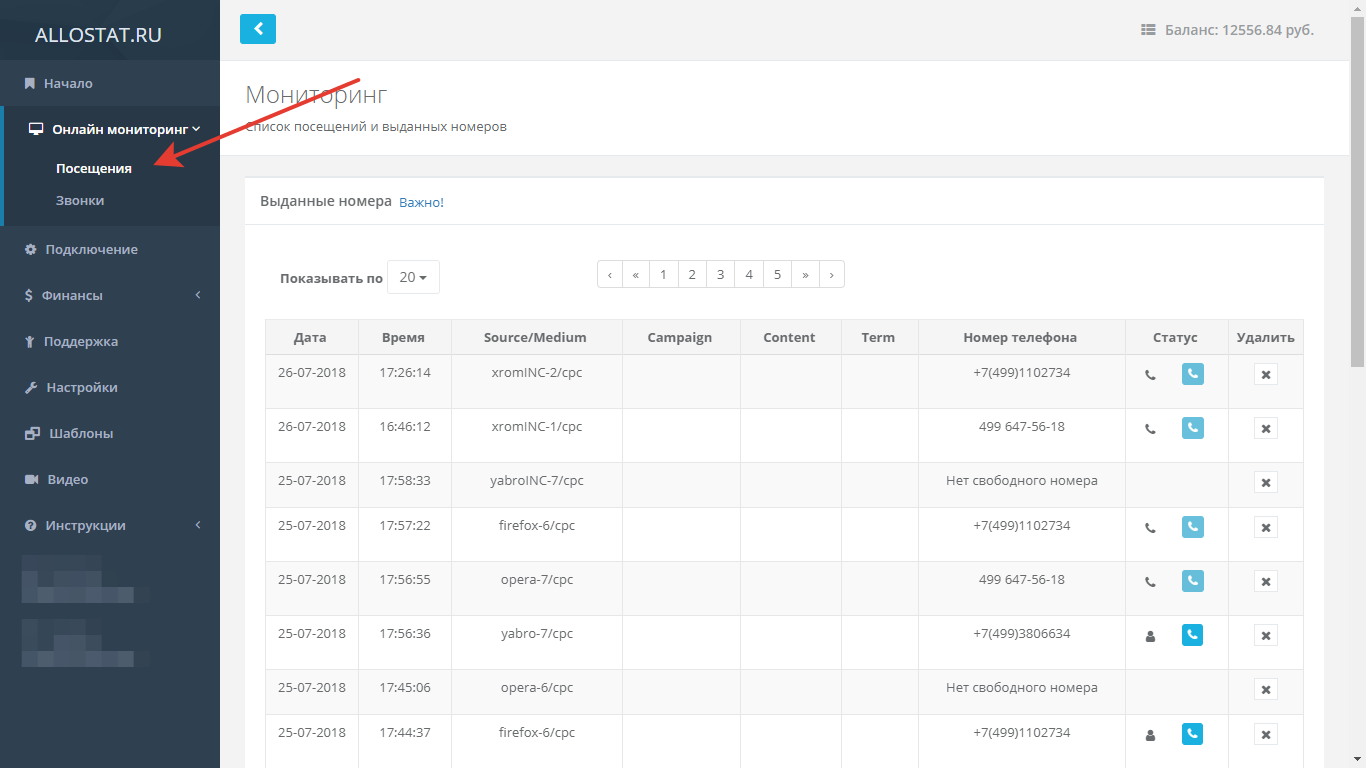Screen dimensions: 1366x768
Task: Click the balance list icon in header
Action: click(x=1148, y=30)
